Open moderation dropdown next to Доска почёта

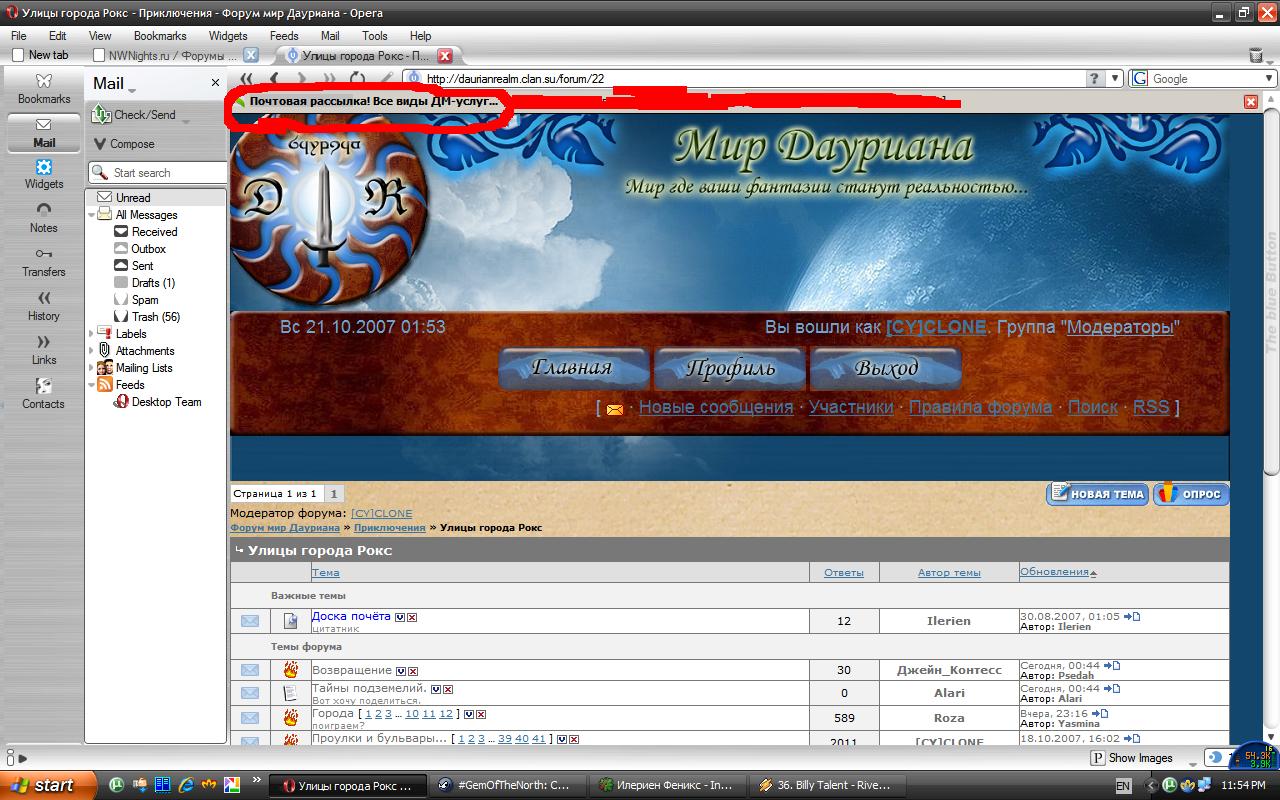coord(400,617)
